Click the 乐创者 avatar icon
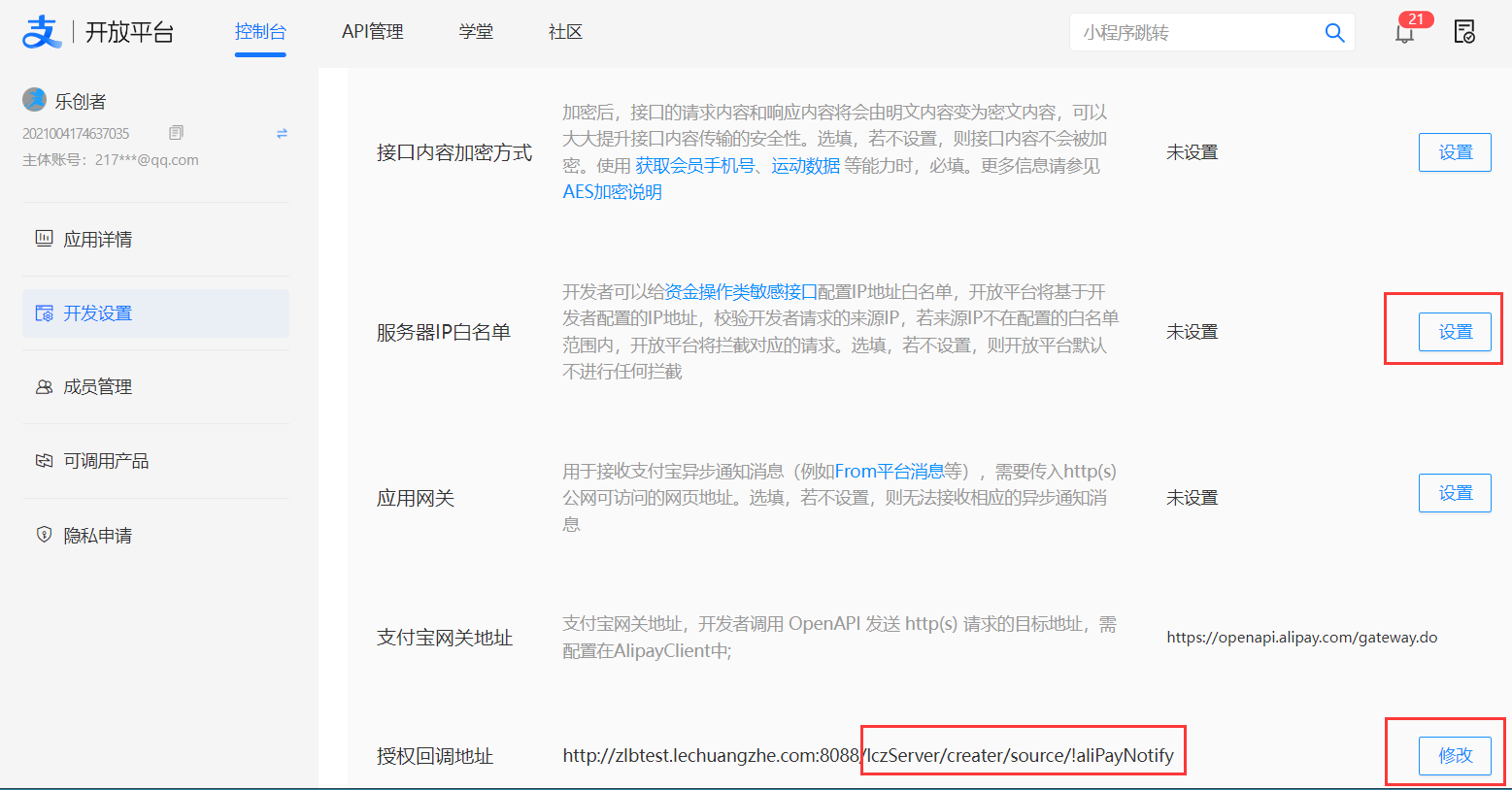1512x790 pixels. tap(35, 100)
